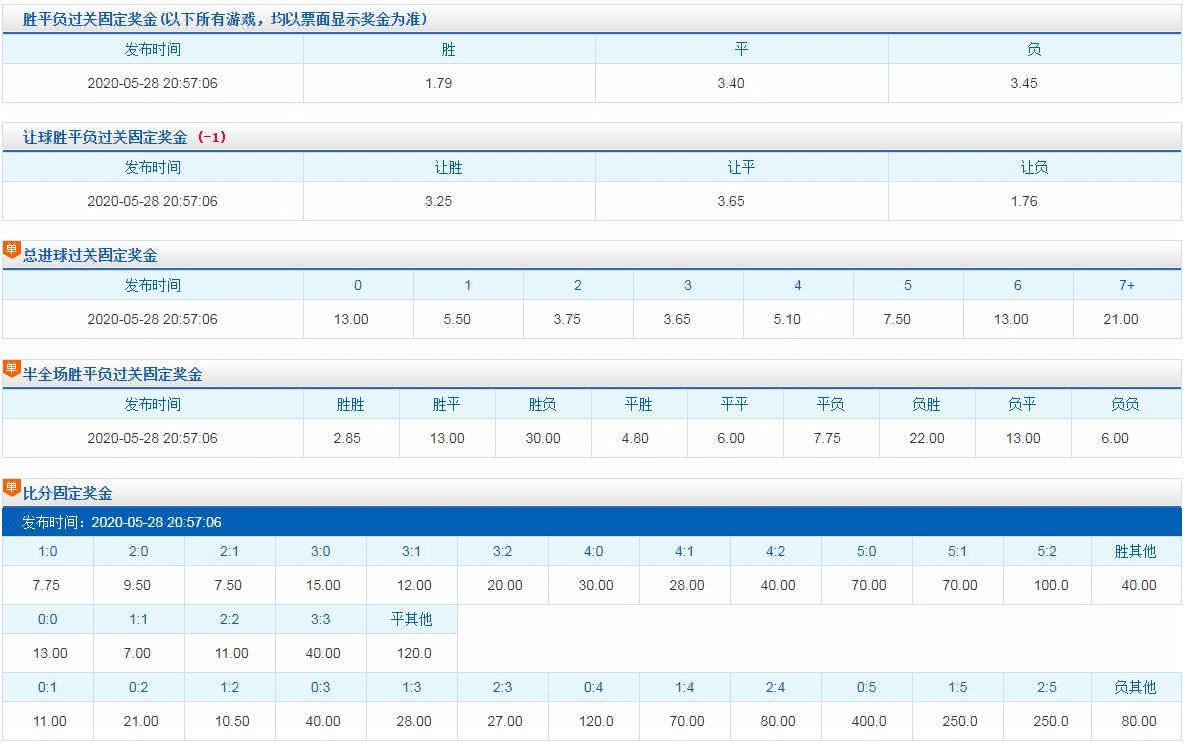Select score 1:0 odds 7.75

click(x=46, y=585)
